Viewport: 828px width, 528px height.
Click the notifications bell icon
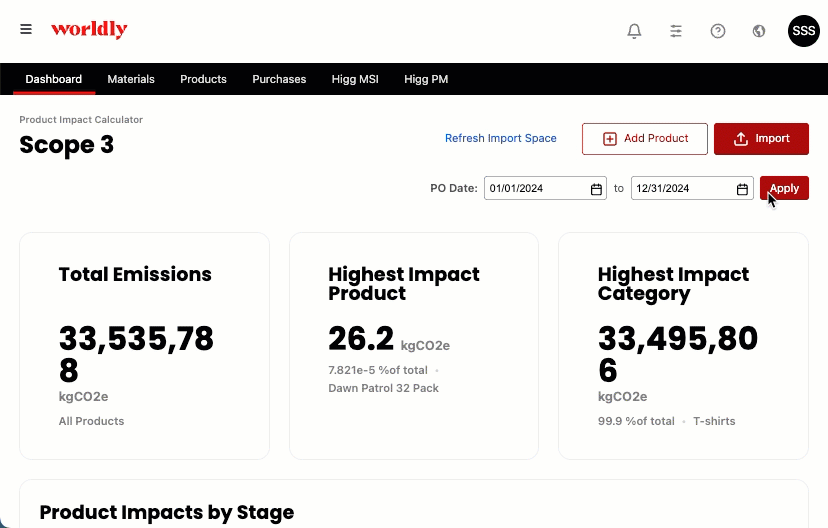click(634, 31)
